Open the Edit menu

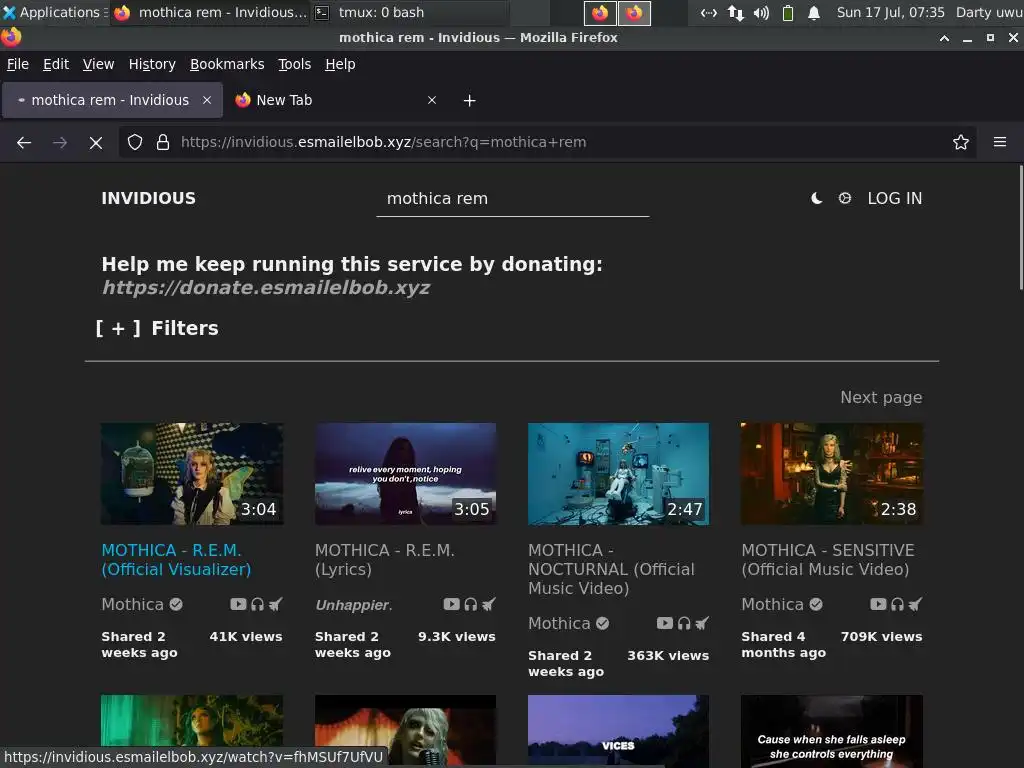coord(56,64)
